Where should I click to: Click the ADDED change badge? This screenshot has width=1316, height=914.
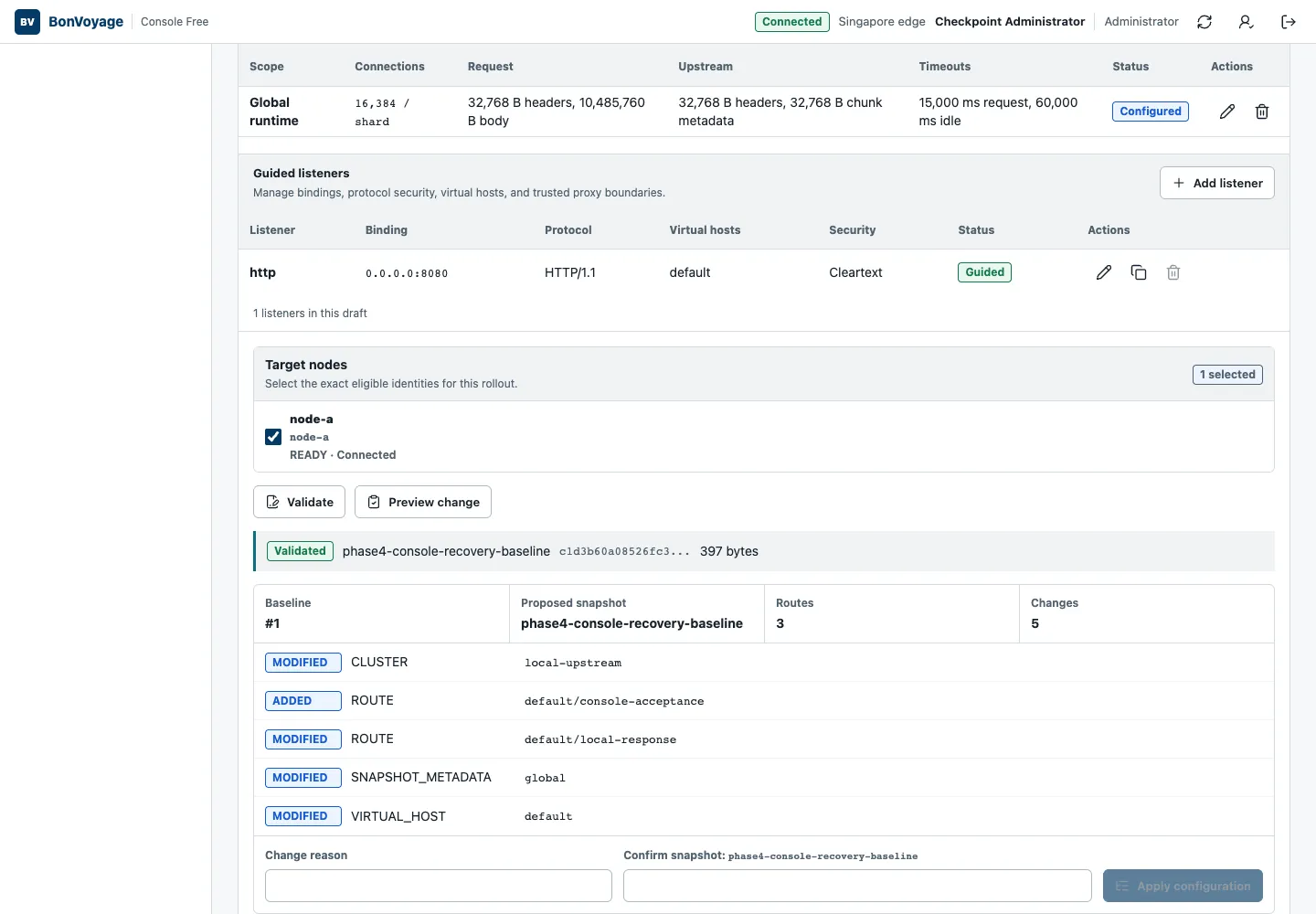pyautogui.click(x=302, y=701)
